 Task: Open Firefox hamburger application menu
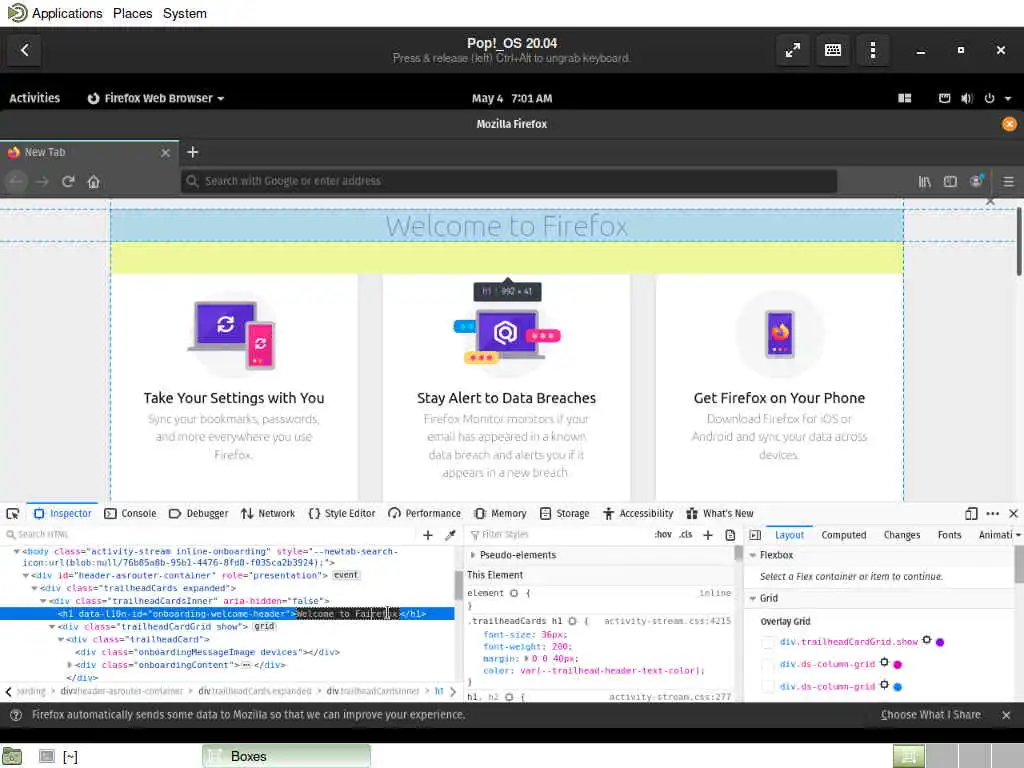point(1008,182)
